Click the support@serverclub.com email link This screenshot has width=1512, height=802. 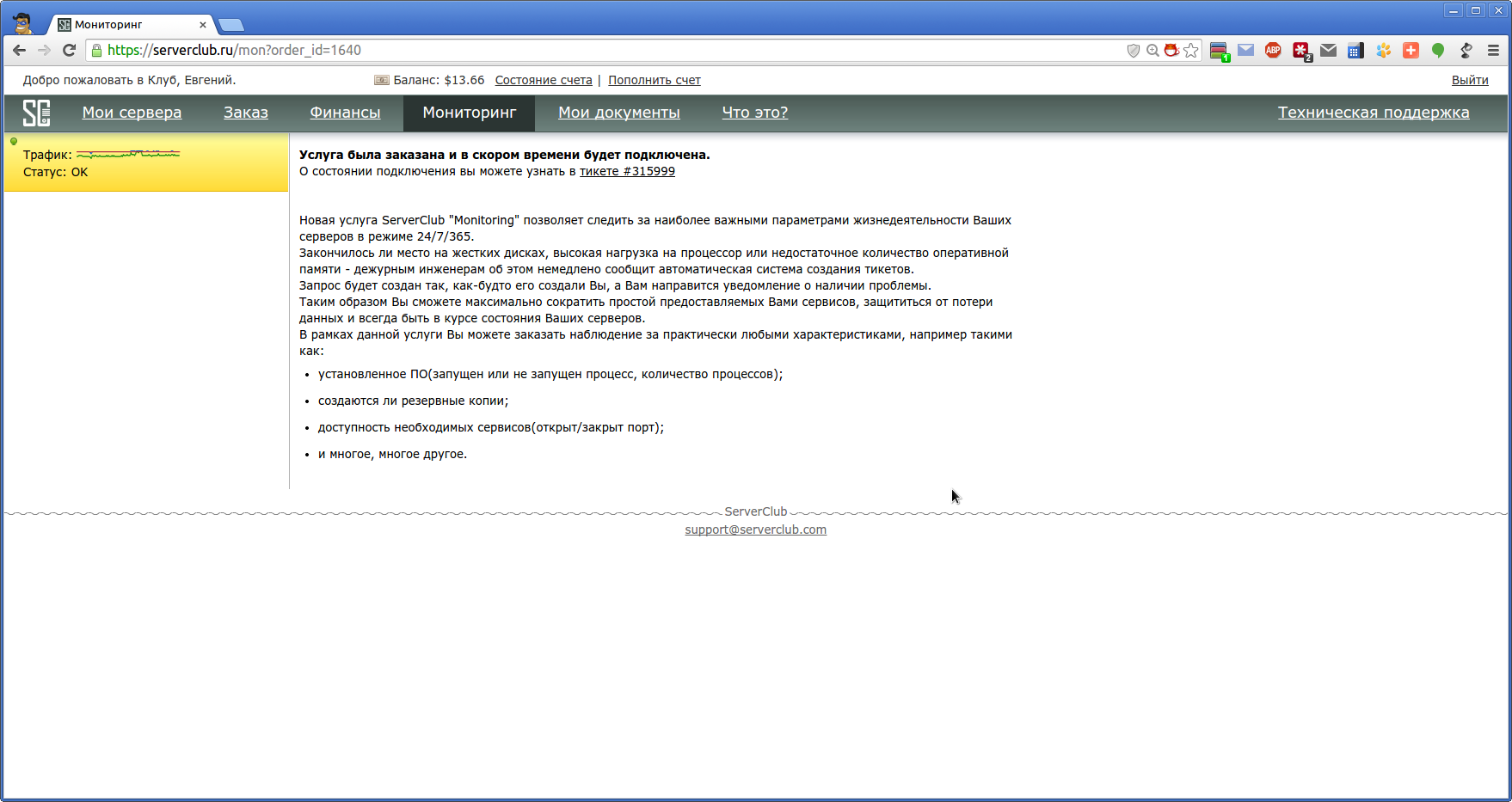pos(756,530)
